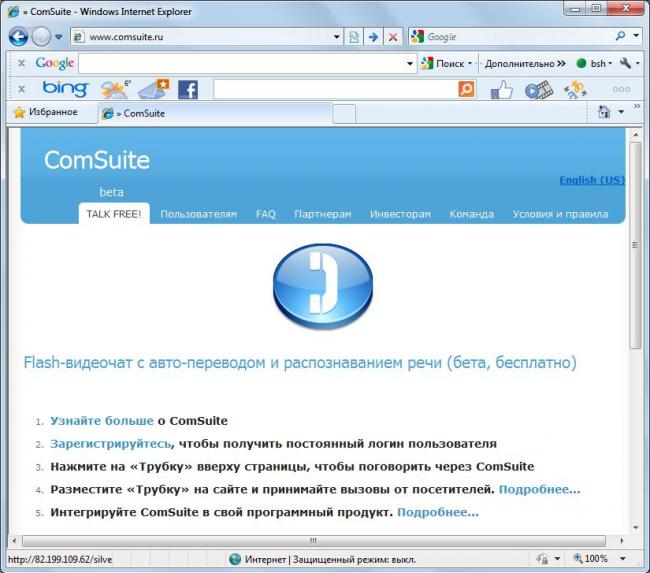Click the big blue phone handset button

(x=323, y=286)
